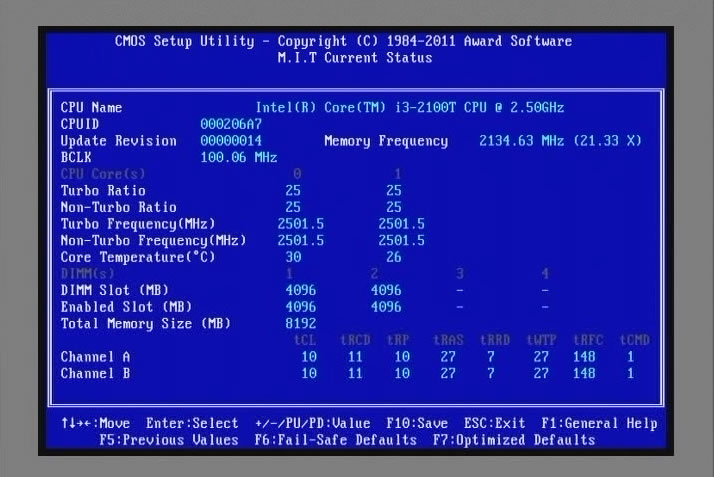This screenshot has width=714, height=477.
Task: Select the total memory value 8192
Action: tap(301, 324)
